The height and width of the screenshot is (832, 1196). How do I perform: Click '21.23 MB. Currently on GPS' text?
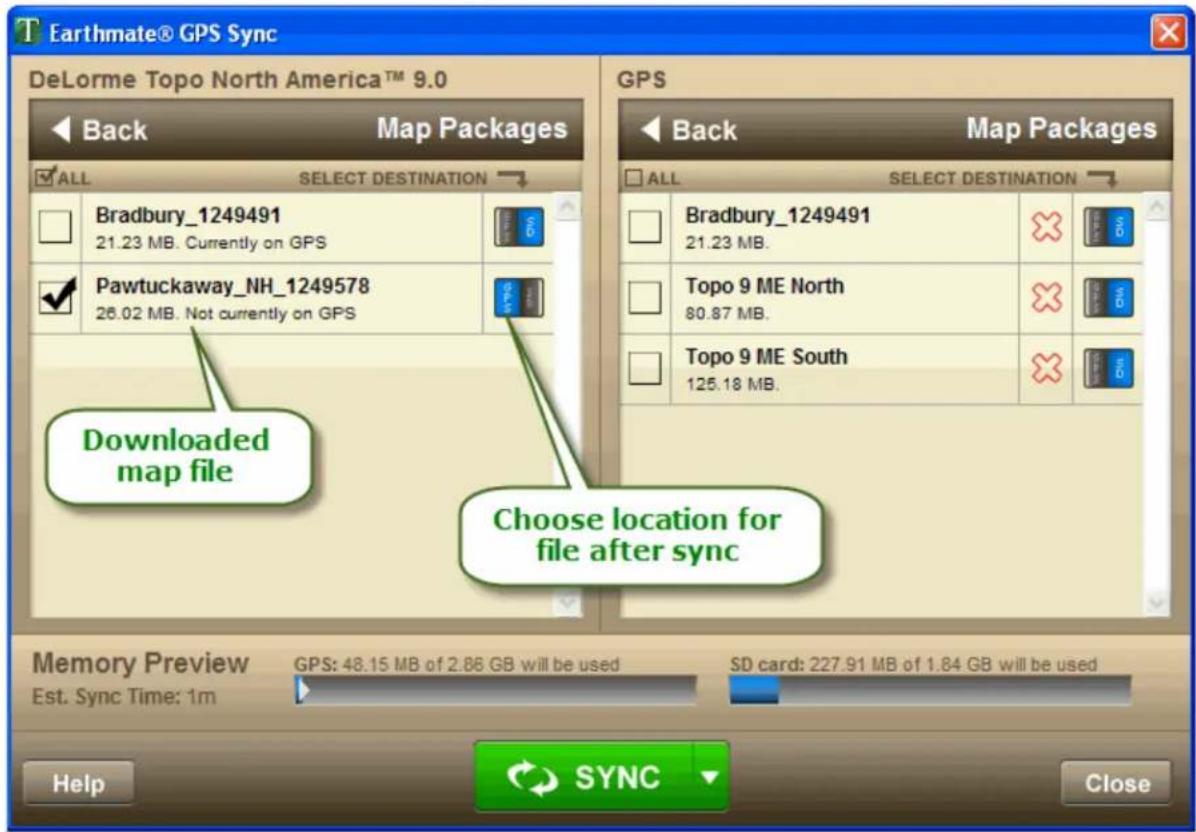pos(211,243)
